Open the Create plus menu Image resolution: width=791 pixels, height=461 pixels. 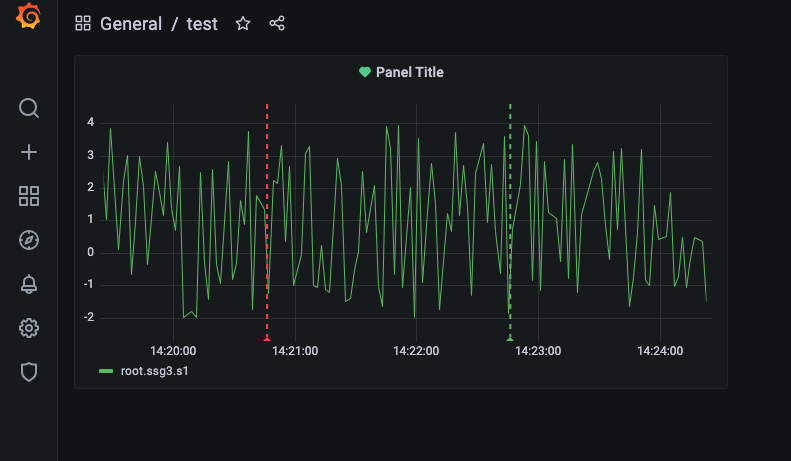[29, 152]
